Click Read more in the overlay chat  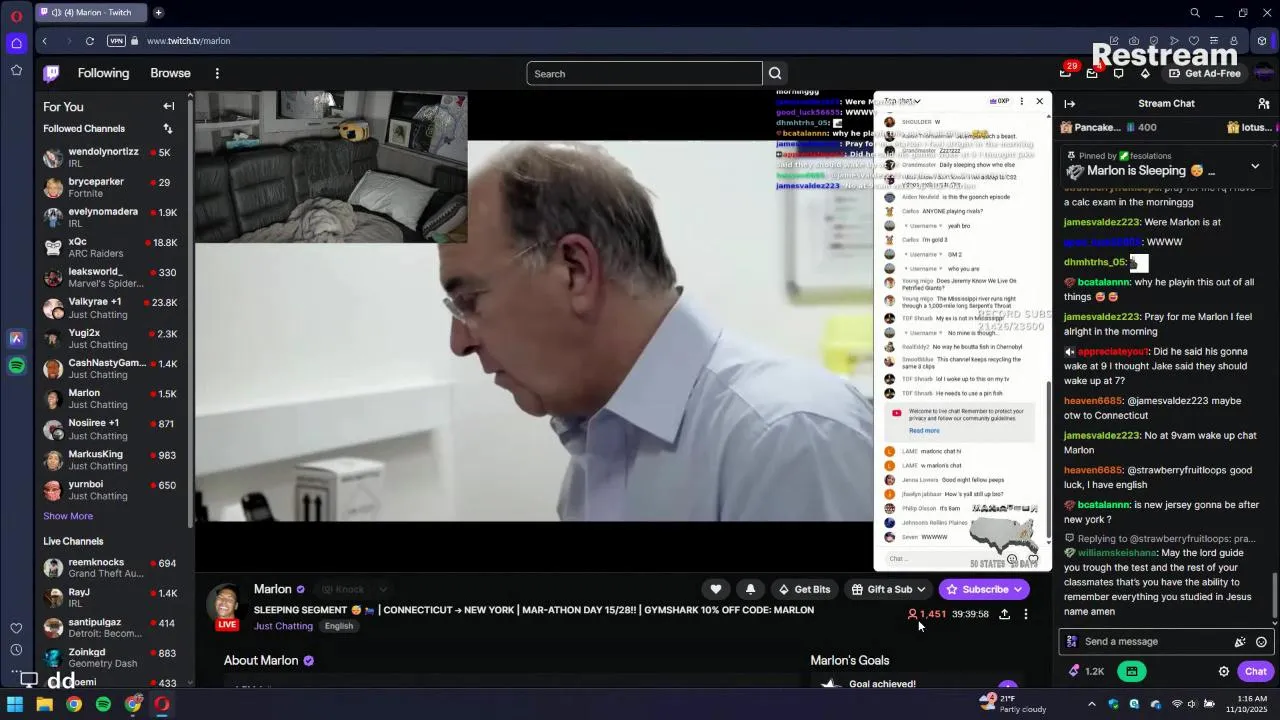pos(924,431)
